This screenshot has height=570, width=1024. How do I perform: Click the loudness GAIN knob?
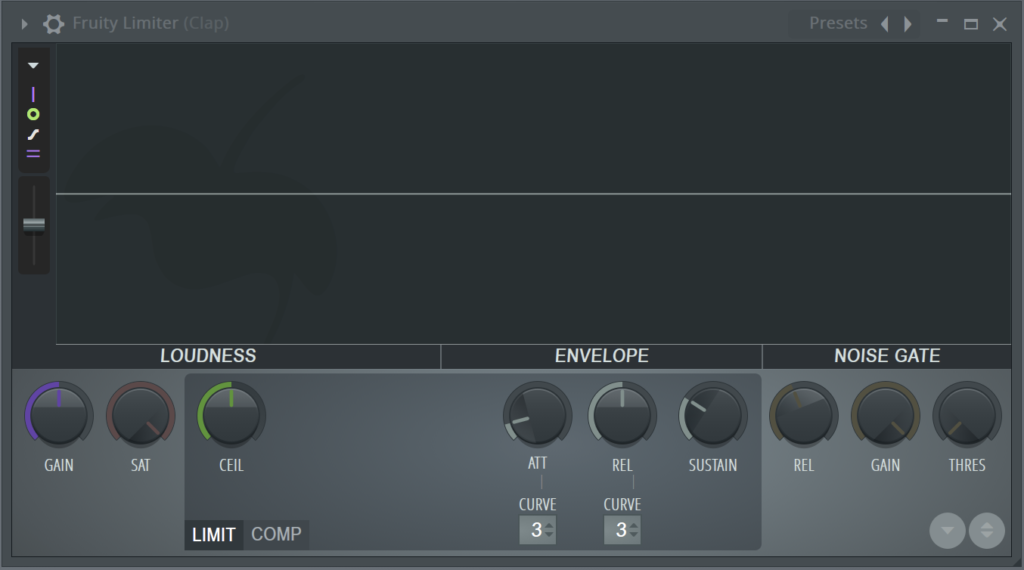pos(59,415)
